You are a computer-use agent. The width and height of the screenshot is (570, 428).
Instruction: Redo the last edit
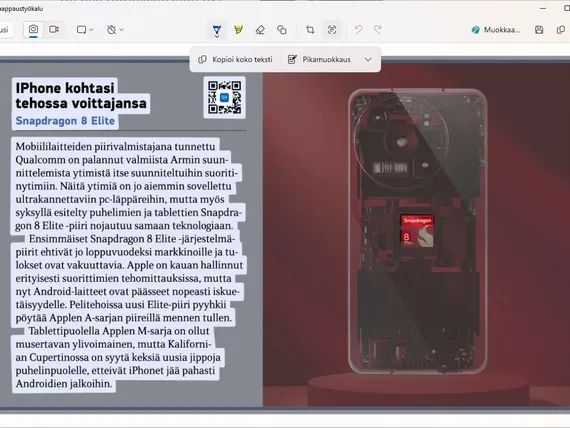click(x=378, y=30)
